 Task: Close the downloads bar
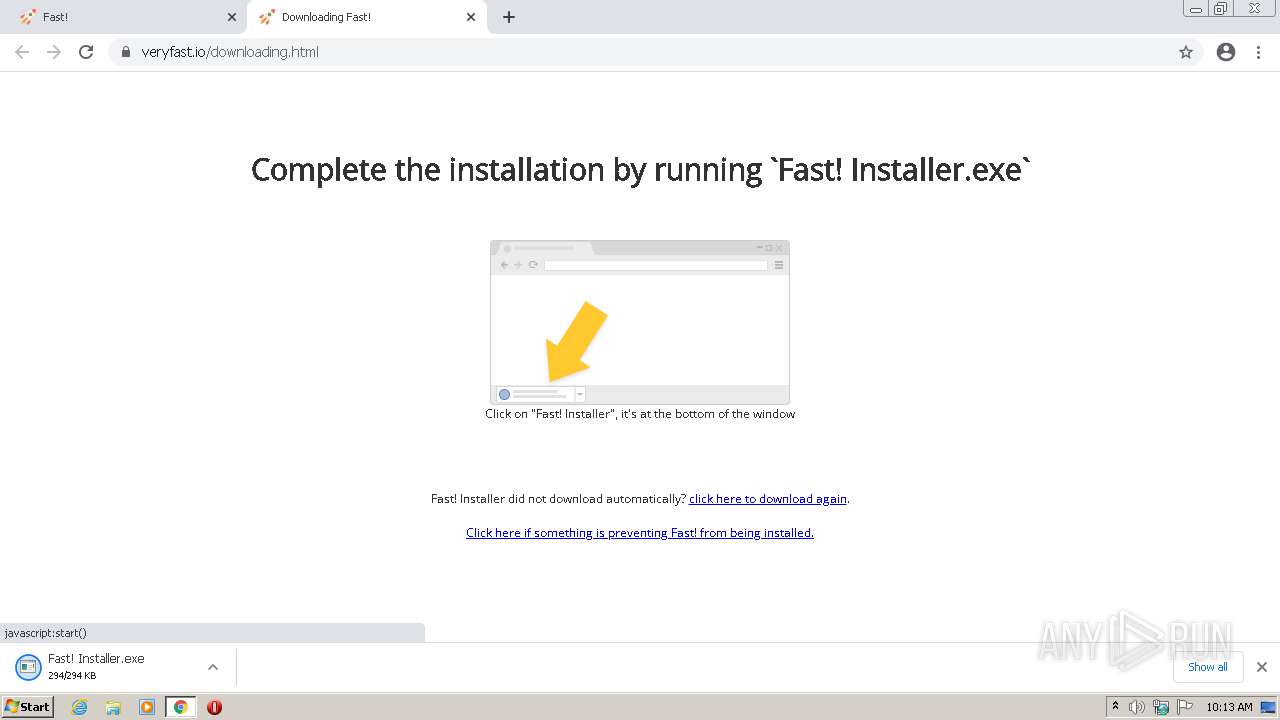click(1262, 667)
